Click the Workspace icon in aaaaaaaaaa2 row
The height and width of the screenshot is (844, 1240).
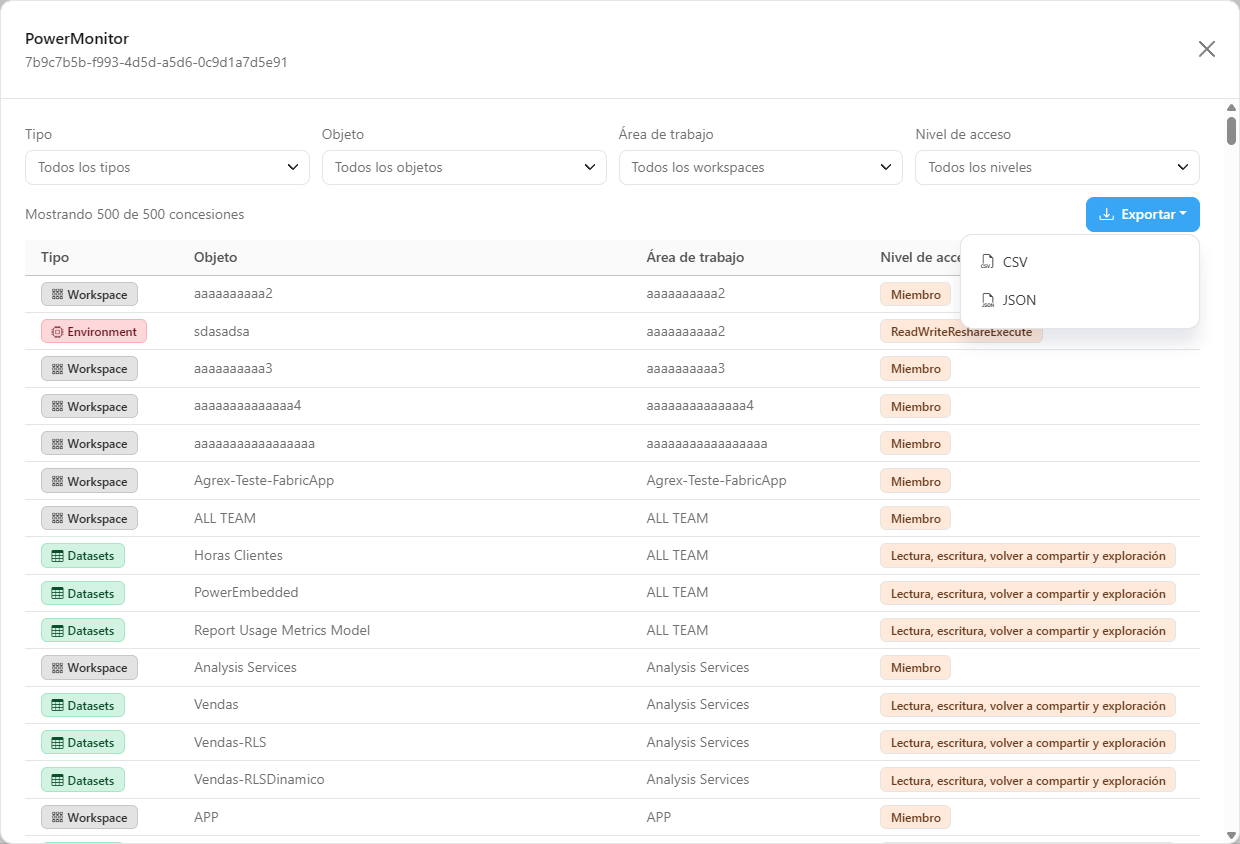[57, 295]
